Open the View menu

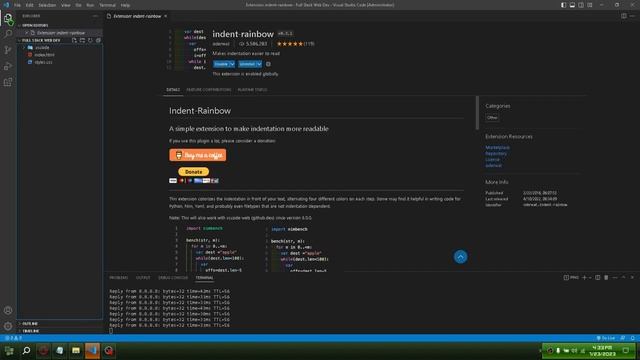click(x=66, y=5)
